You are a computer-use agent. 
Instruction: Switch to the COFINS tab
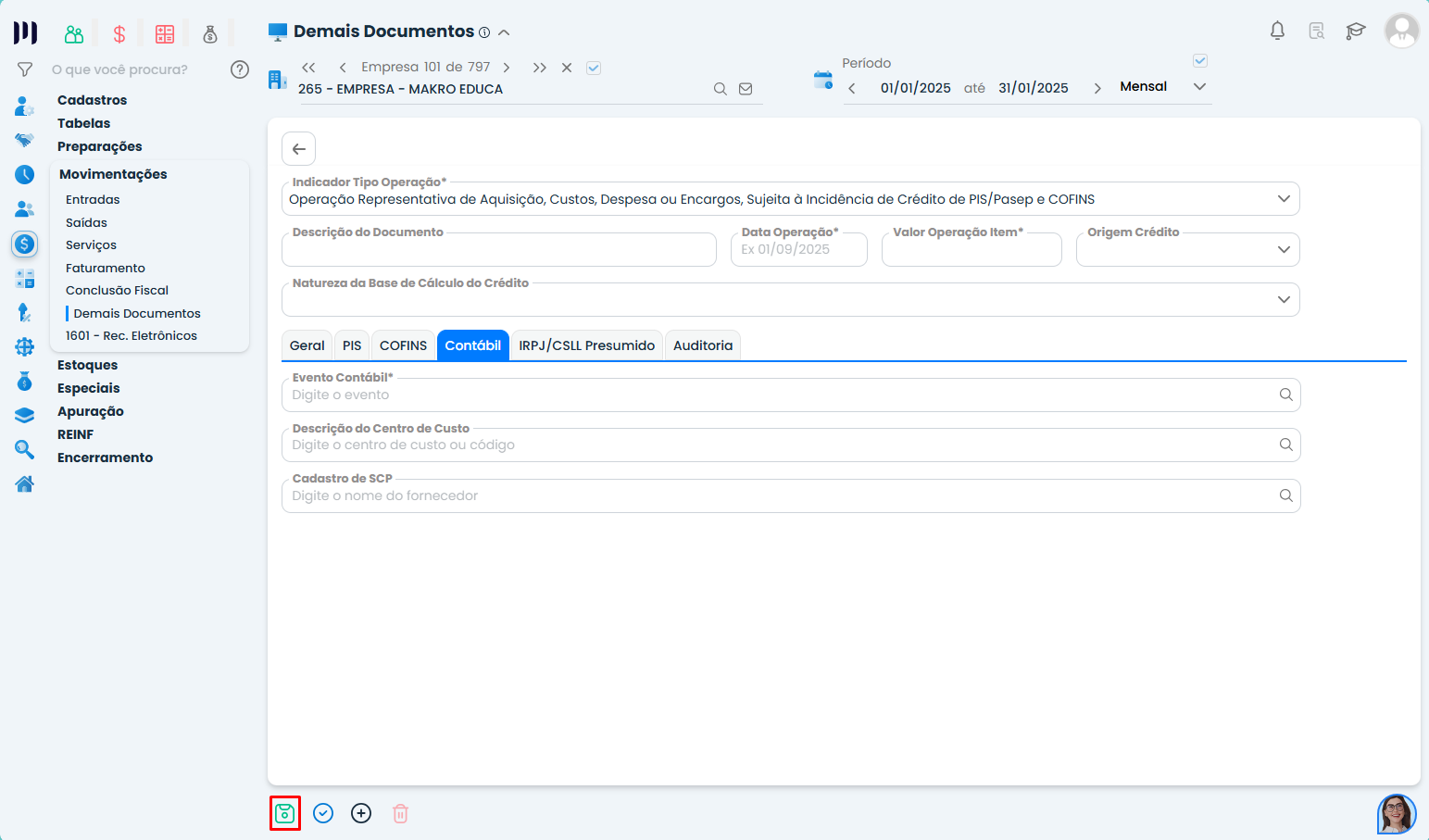[x=403, y=345]
